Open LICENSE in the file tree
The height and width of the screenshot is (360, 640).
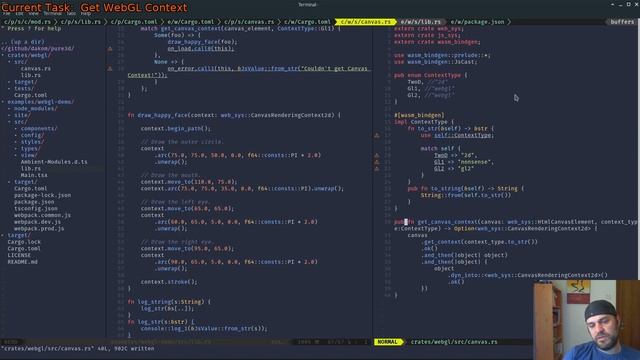[19, 255]
